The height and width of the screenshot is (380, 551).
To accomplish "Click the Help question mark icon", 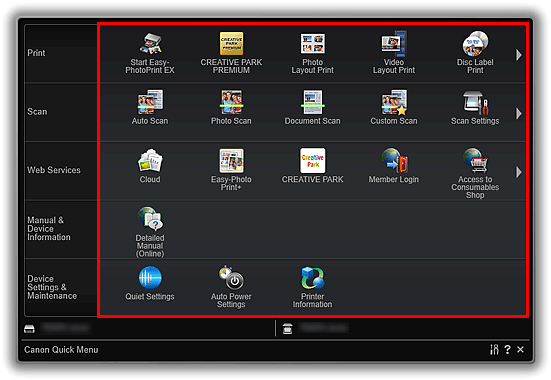I will pos(507,349).
